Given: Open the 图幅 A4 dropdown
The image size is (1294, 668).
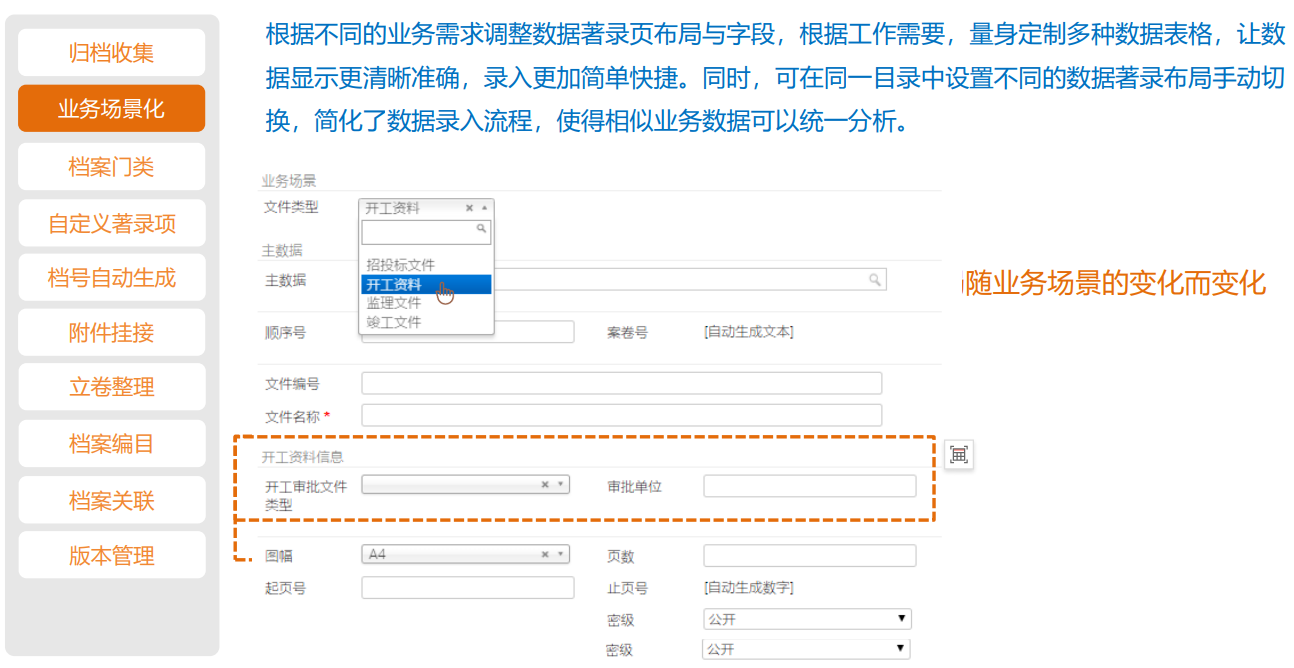Looking at the screenshot, I should [561, 554].
